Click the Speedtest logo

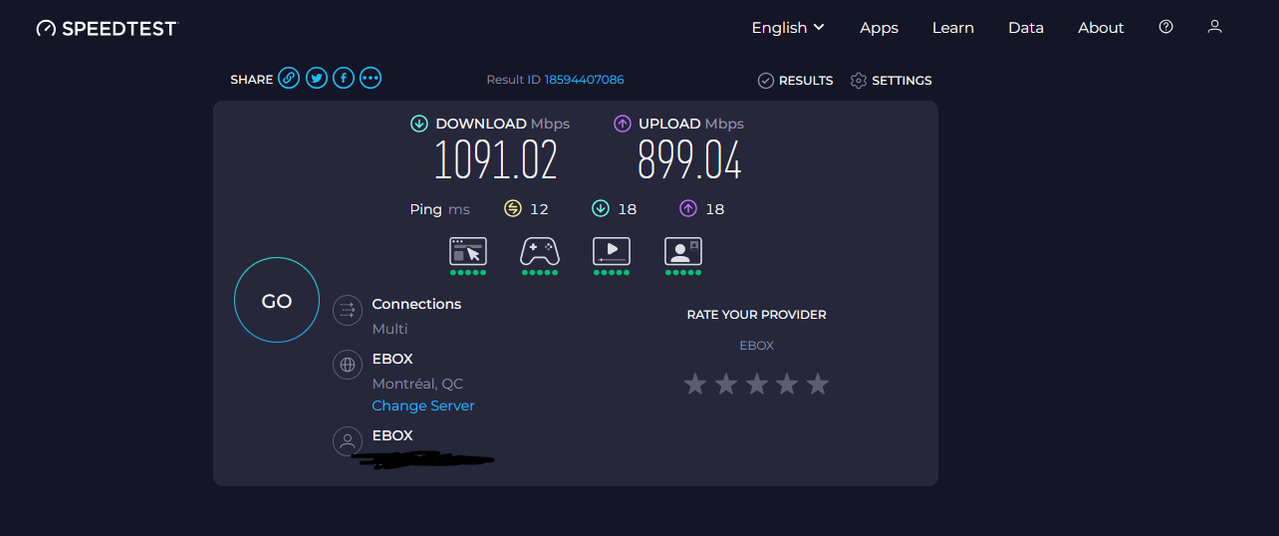coord(106,28)
